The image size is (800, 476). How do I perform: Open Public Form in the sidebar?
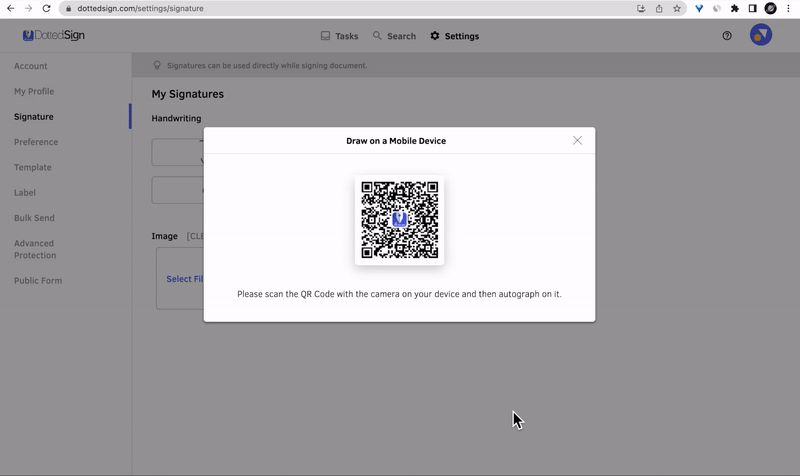tap(38, 281)
